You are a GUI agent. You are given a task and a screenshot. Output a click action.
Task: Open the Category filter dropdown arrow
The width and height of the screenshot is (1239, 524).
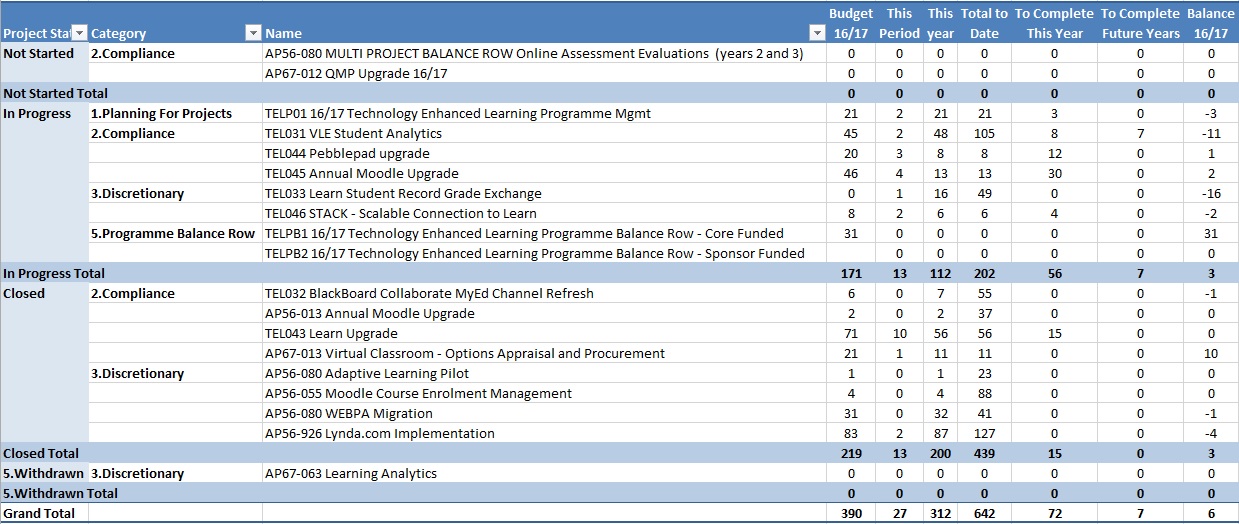(253, 34)
